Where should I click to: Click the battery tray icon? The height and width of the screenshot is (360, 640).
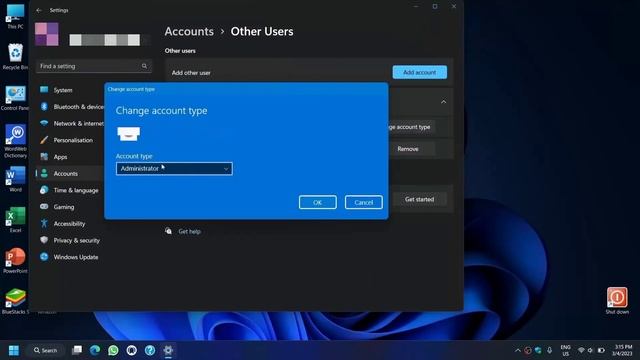(601, 350)
